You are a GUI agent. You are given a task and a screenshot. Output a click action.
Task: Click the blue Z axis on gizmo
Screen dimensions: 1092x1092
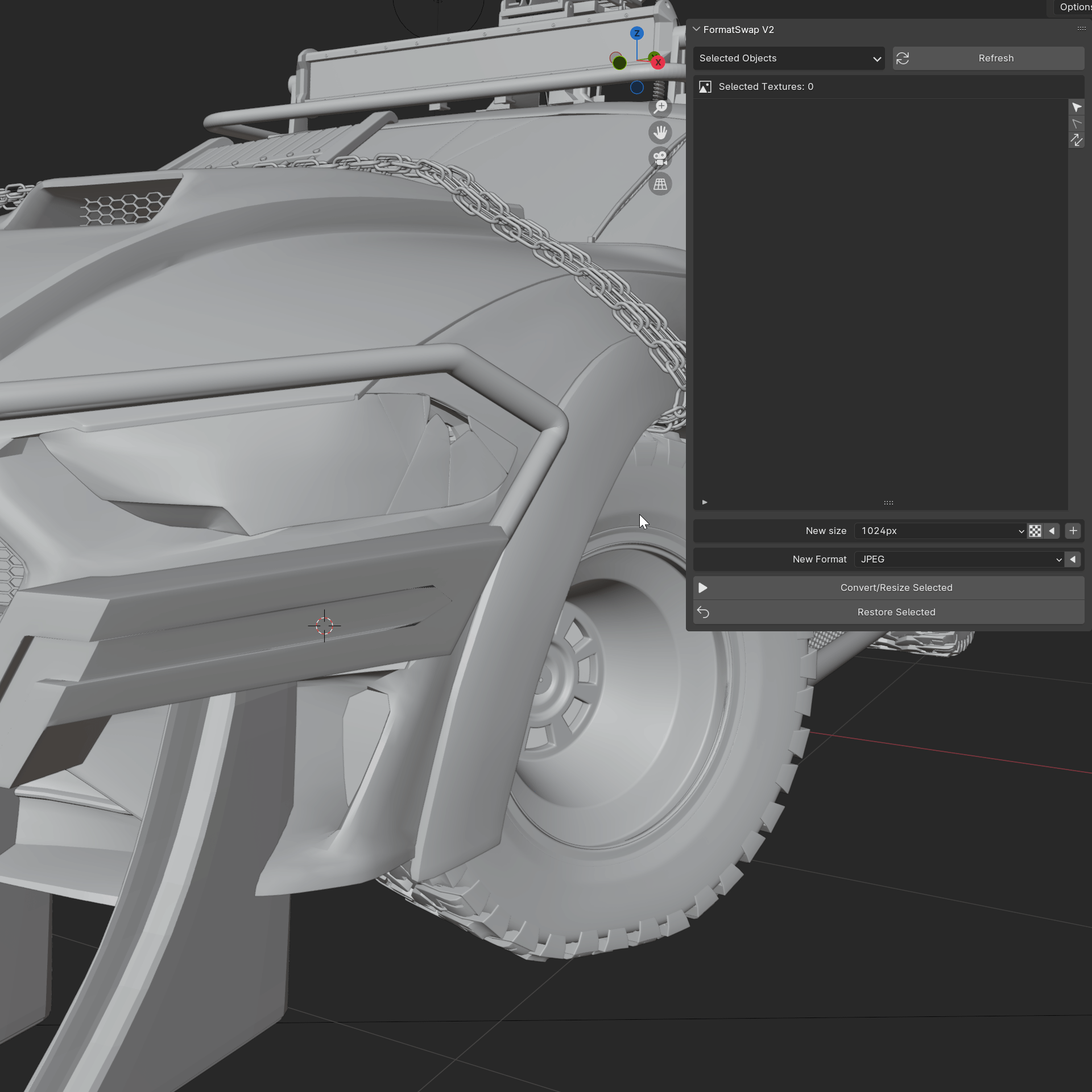tap(637, 34)
